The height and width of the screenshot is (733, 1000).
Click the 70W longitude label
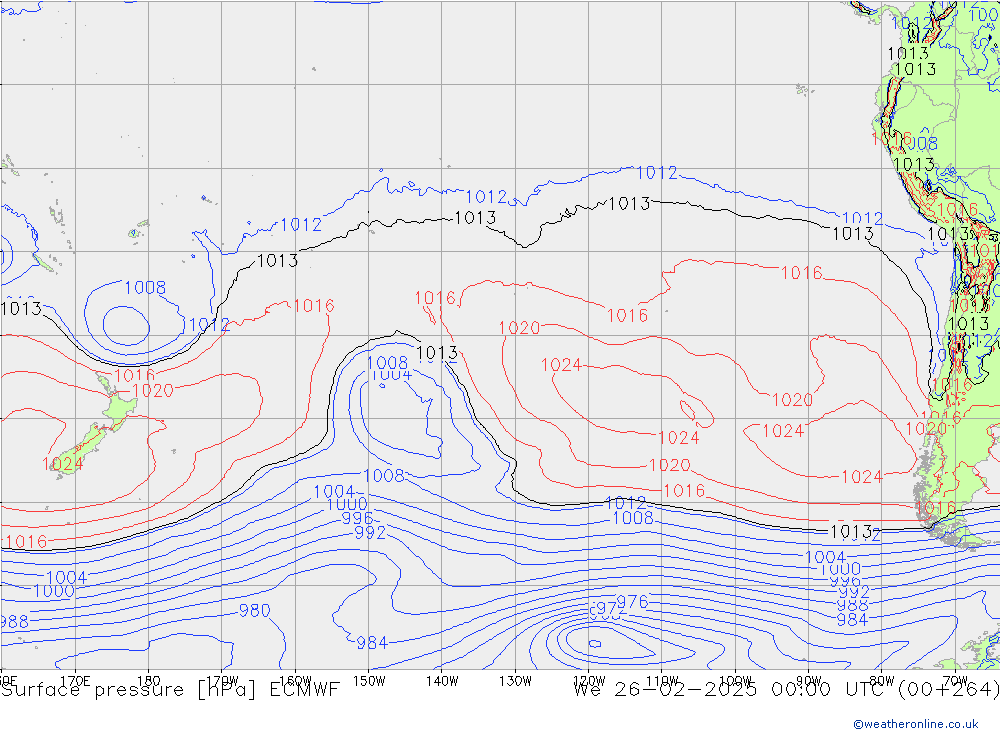[955, 681]
